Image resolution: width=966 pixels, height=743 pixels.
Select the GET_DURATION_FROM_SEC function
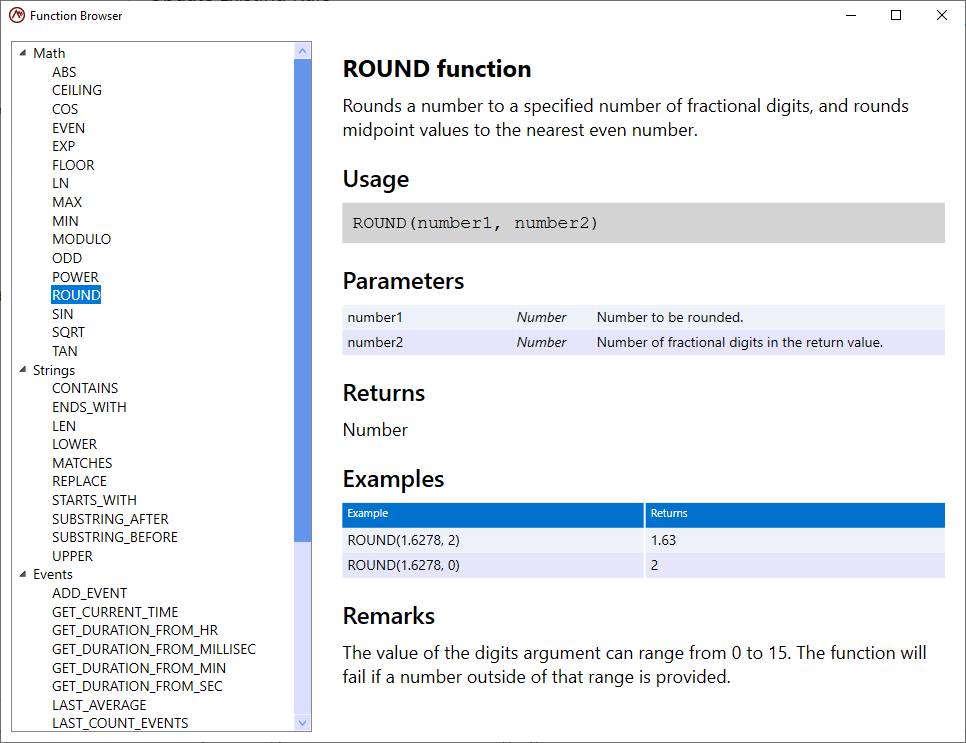click(137, 686)
